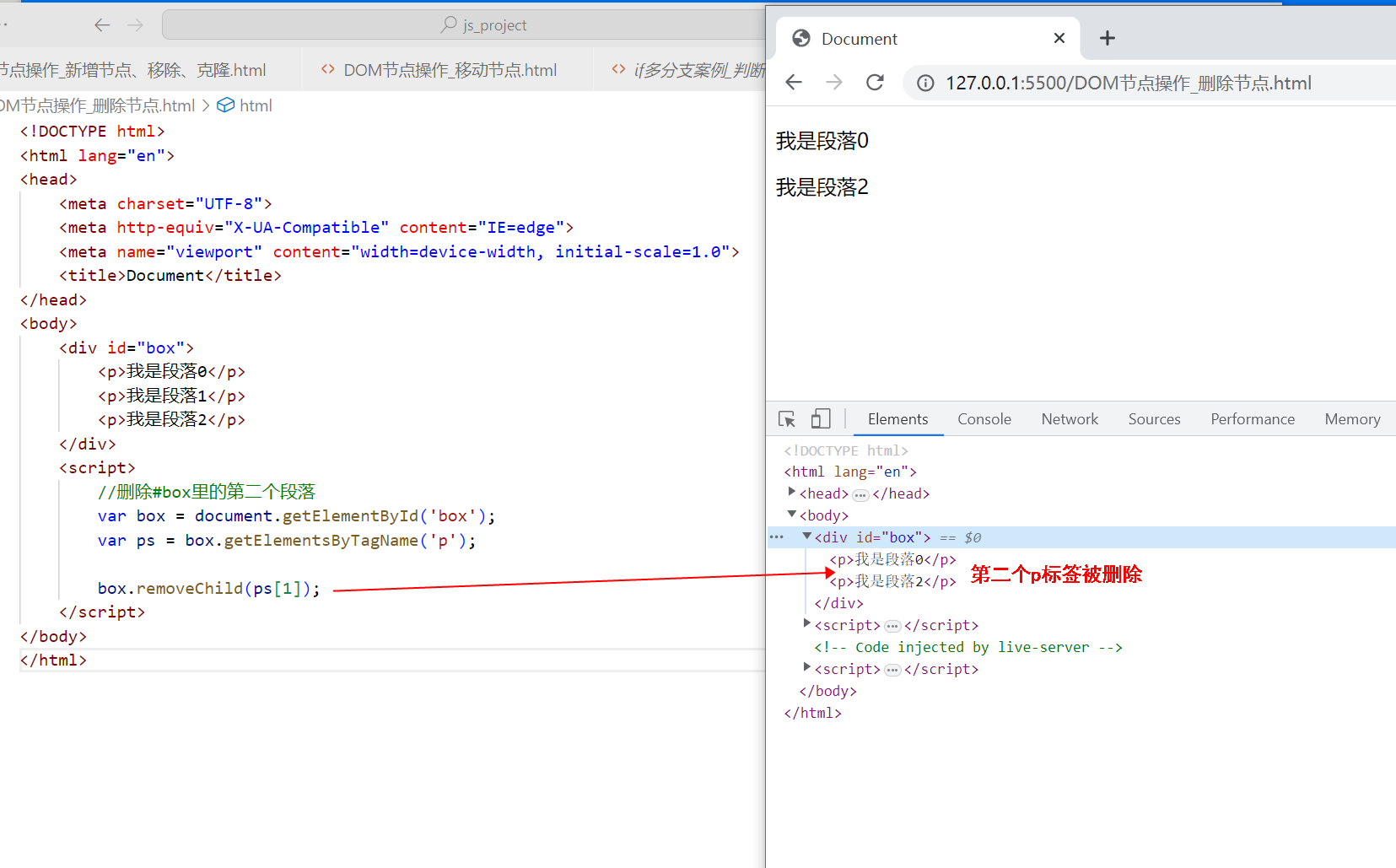The height and width of the screenshot is (868, 1396).
Task: Show last script's collapsed contents ellipsis
Action: (x=892, y=671)
